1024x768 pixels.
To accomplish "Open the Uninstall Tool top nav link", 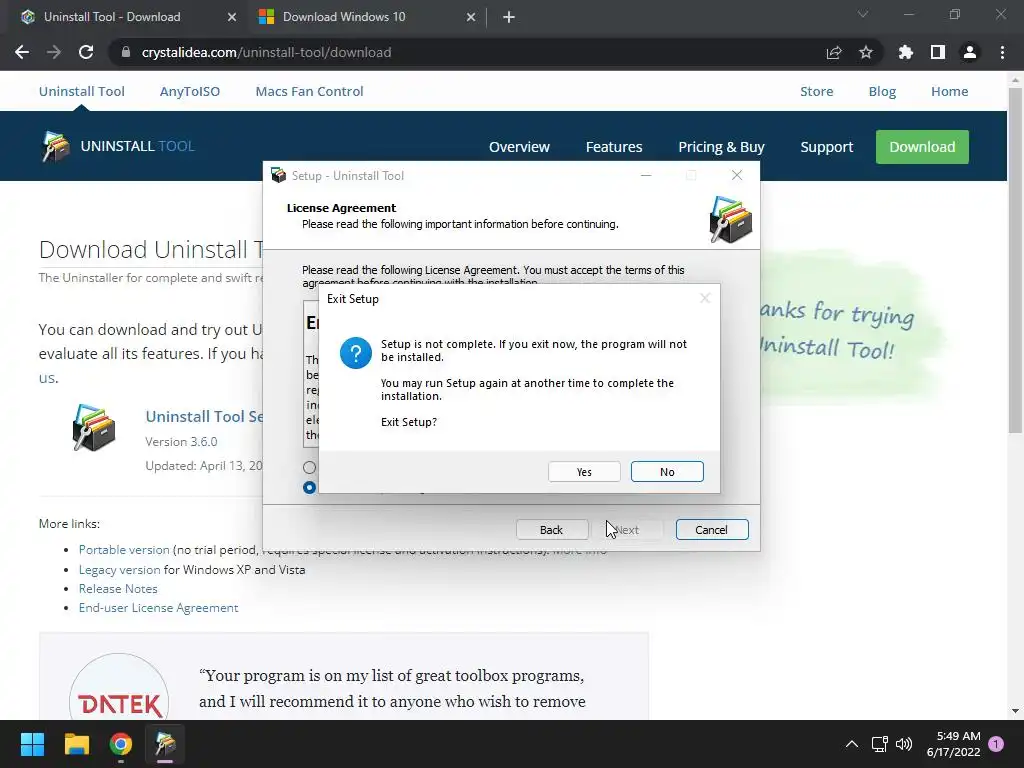I will (x=82, y=91).
